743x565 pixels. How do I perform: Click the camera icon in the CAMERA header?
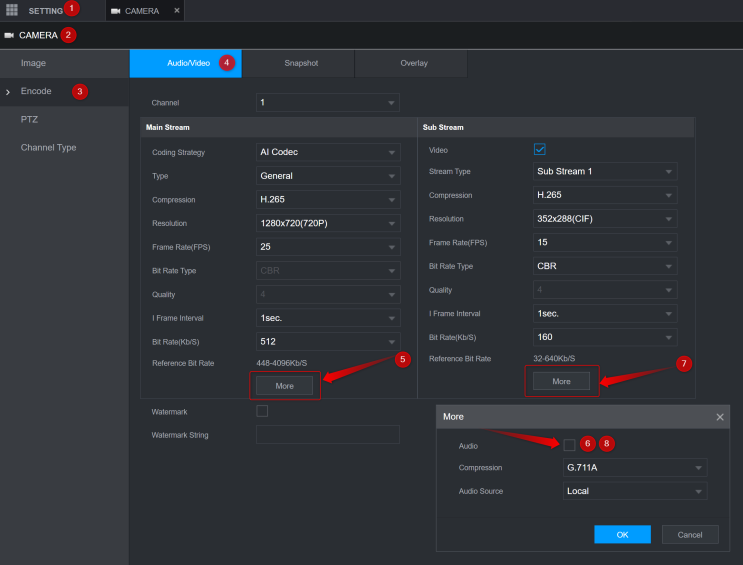click(9, 35)
